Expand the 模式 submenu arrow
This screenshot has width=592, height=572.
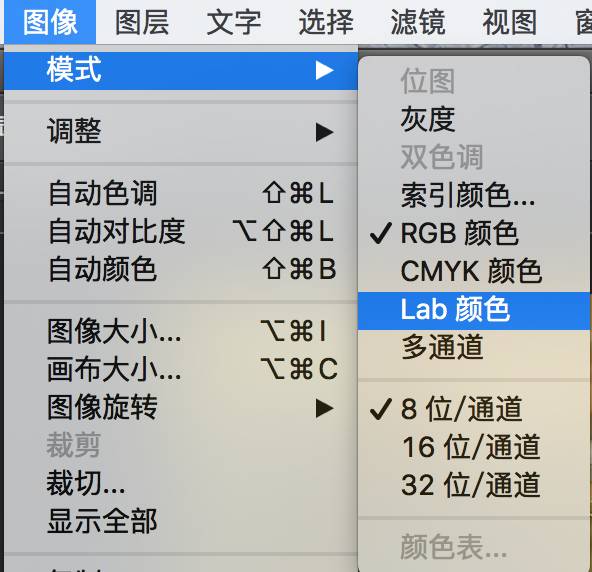click(x=324, y=71)
